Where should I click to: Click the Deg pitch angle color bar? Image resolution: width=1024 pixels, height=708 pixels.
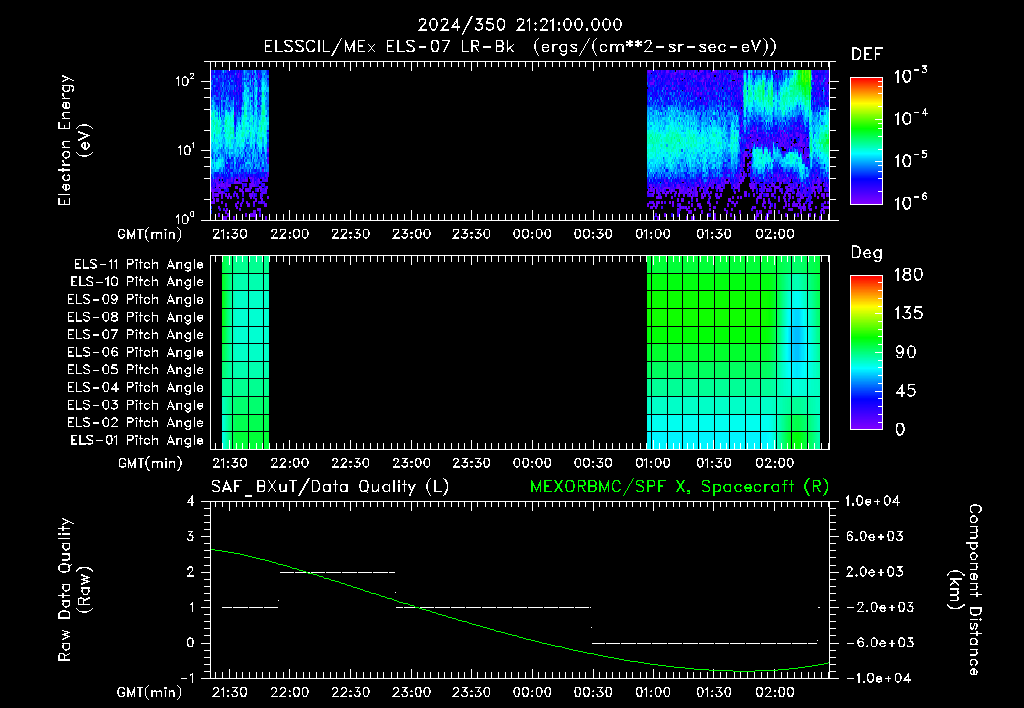(x=866, y=352)
